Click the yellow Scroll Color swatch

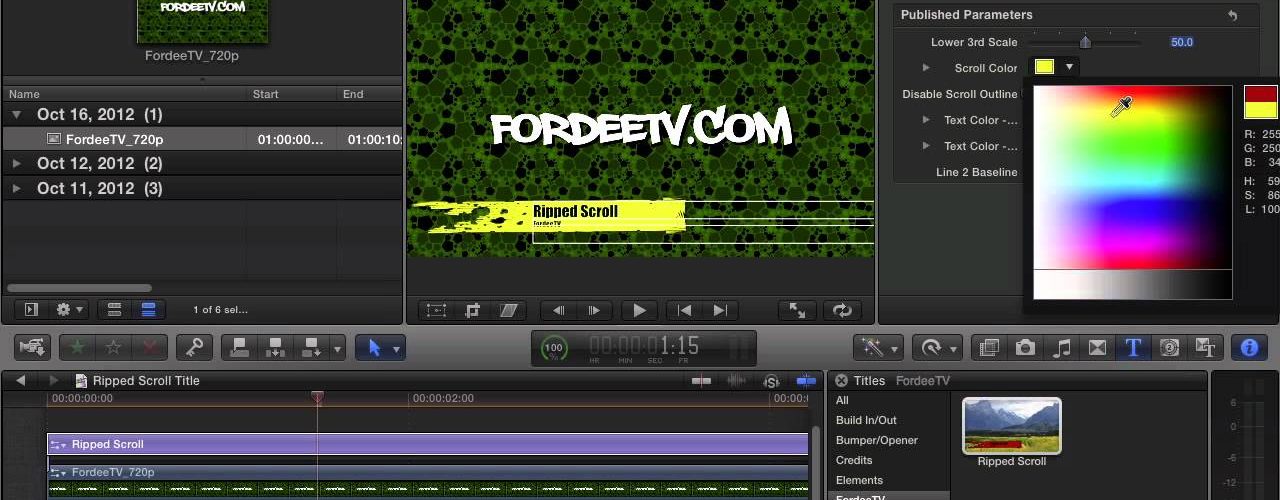click(1044, 67)
